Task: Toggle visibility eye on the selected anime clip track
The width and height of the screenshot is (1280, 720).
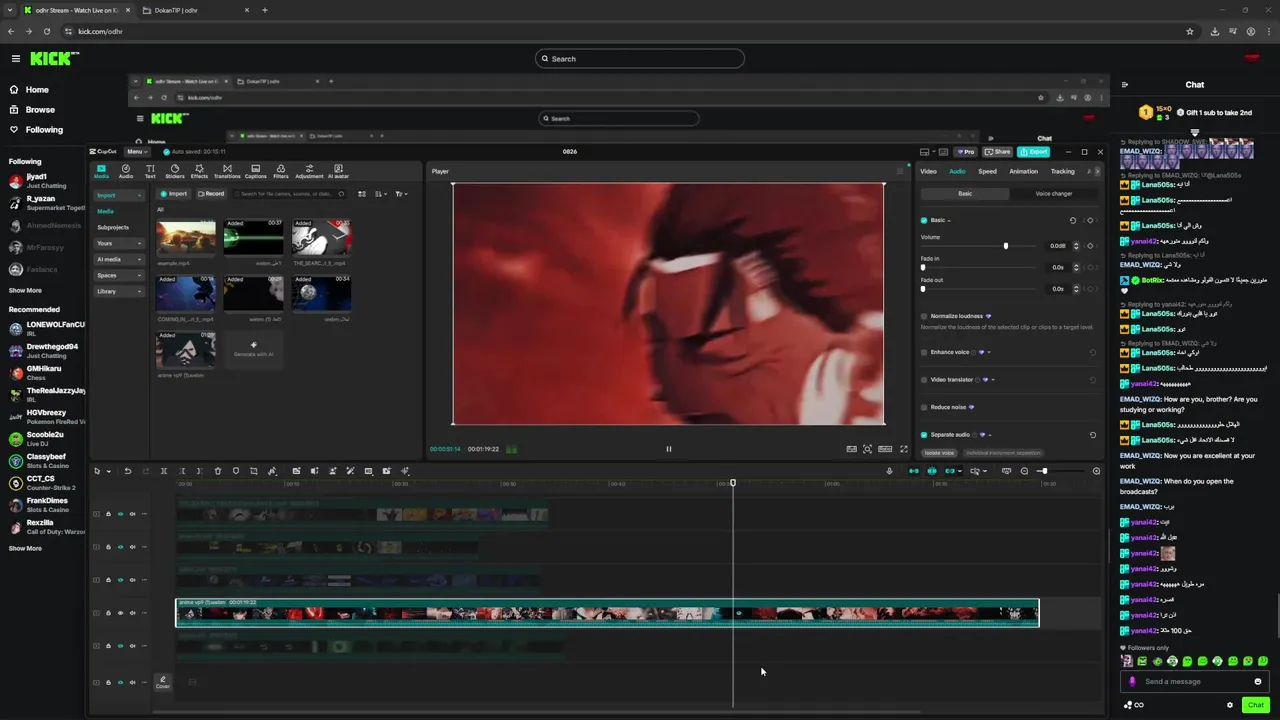Action: [x=120, y=613]
